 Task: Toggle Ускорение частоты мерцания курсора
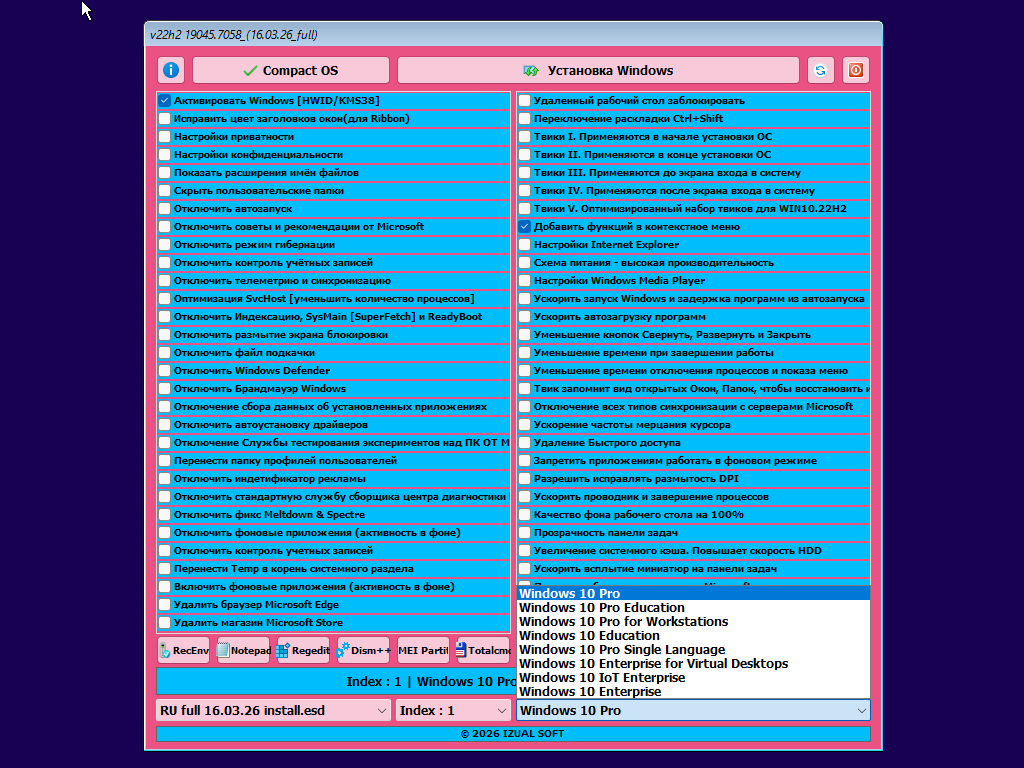click(x=524, y=424)
